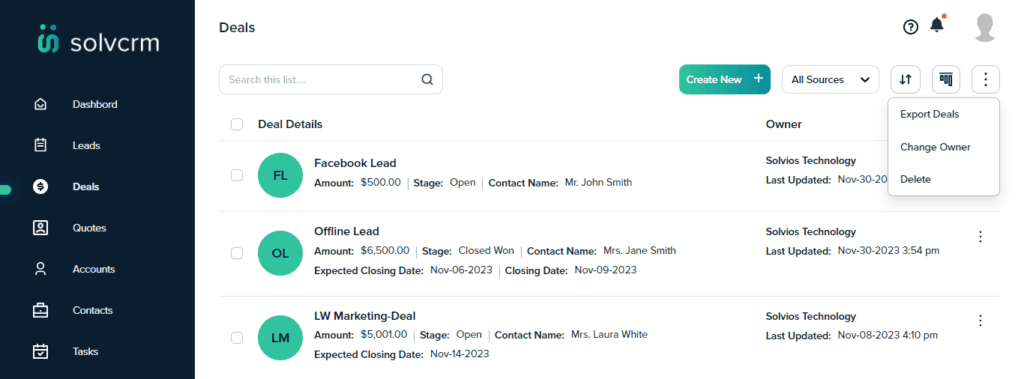Click the LM avatar circle
1024x379 pixels.
(x=280, y=338)
